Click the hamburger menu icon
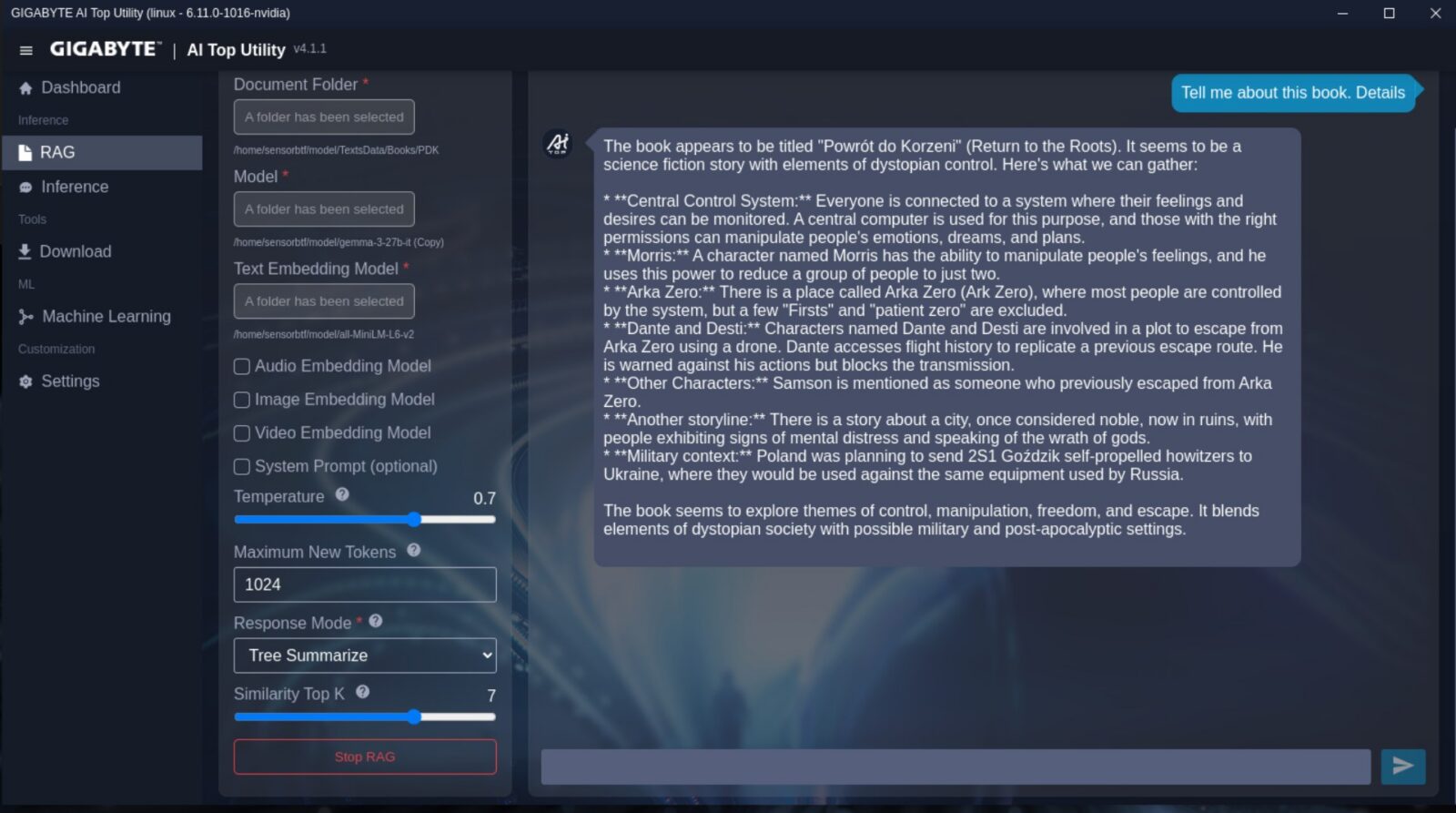Viewport: 1456px width, 813px height. [x=25, y=50]
